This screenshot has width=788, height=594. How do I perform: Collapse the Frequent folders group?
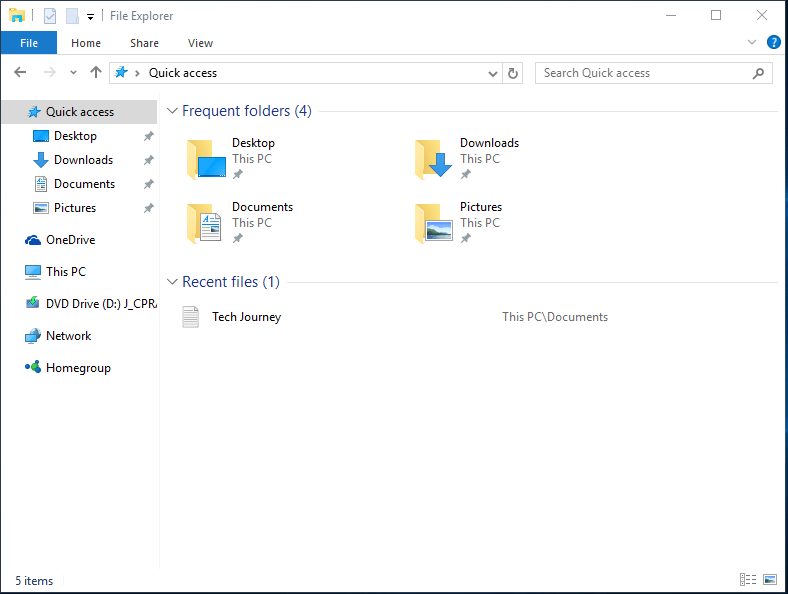point(172,112)
